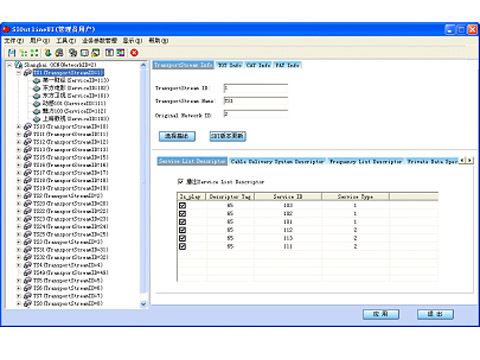Click the button starting with SI below Original Network ID
The image size is (480, 360).
tap(228, 136)
